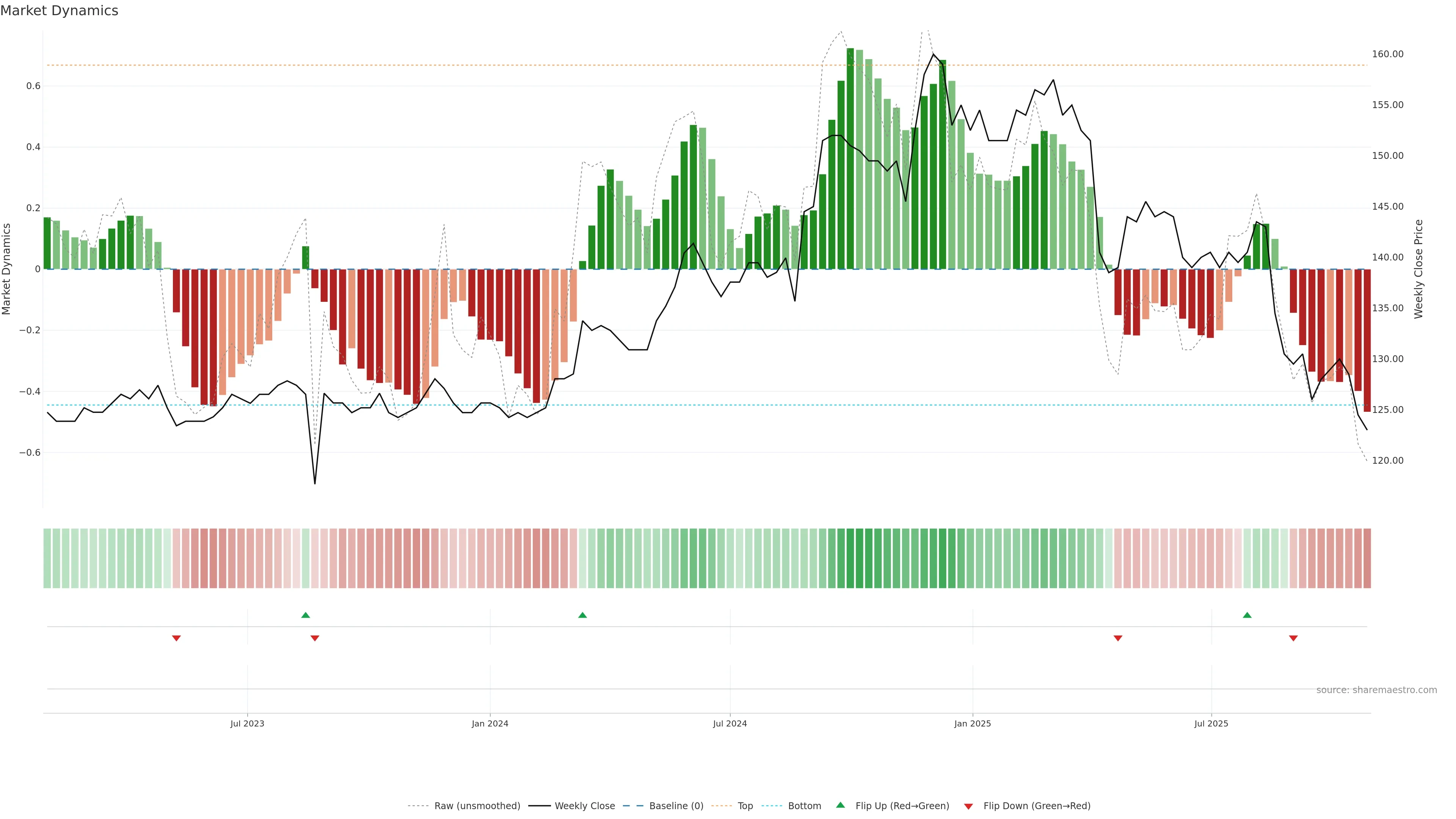Click the Flip Up green triangle legend icon
Screen dimensions: 1456x819
point(841,805)
